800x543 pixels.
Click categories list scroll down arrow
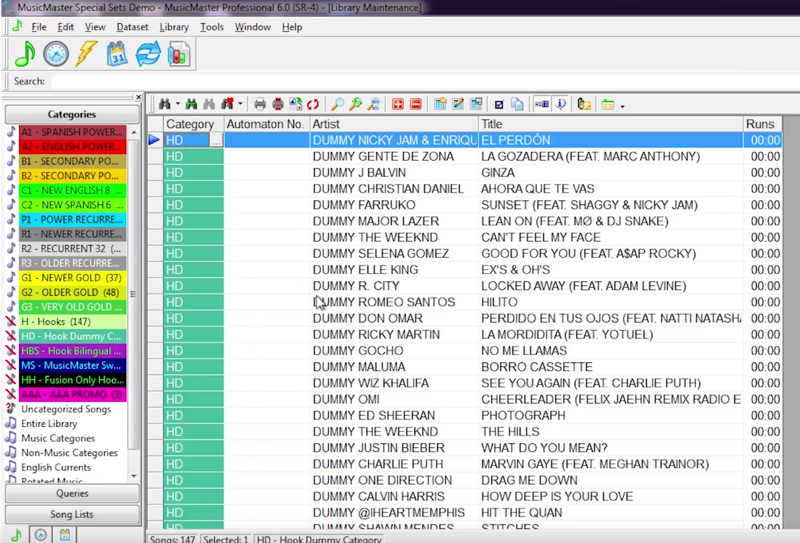(134, 476)
